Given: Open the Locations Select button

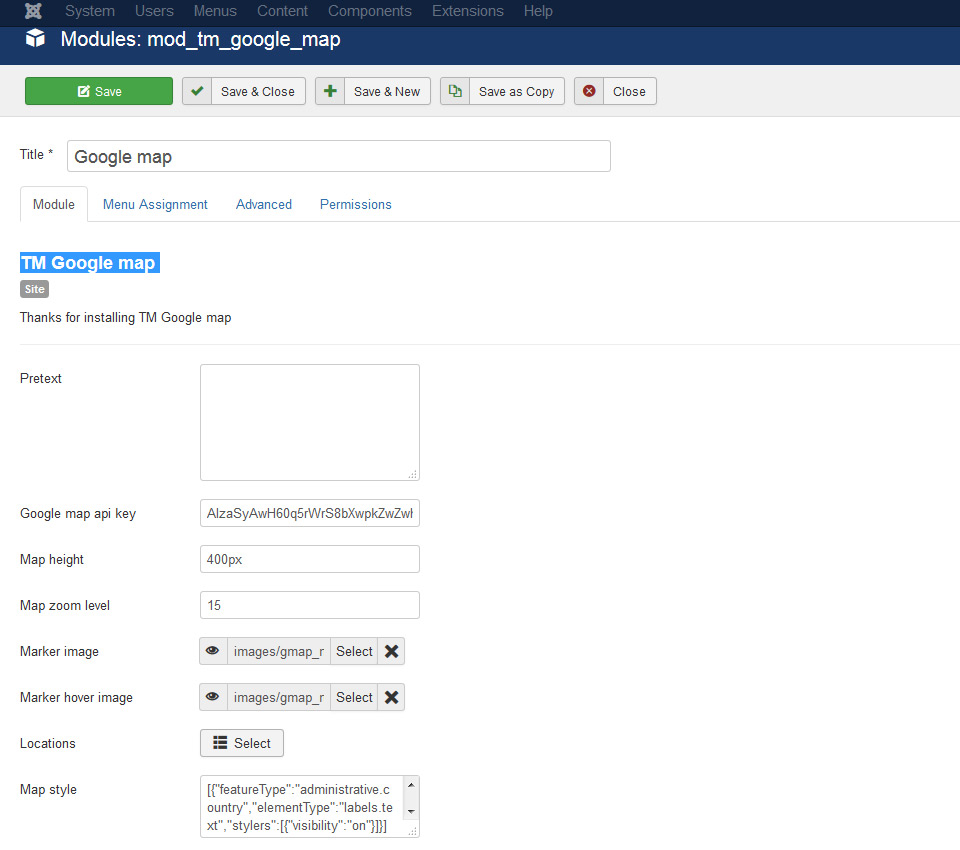Looking at the screenshot, I should tap(242, 743).
